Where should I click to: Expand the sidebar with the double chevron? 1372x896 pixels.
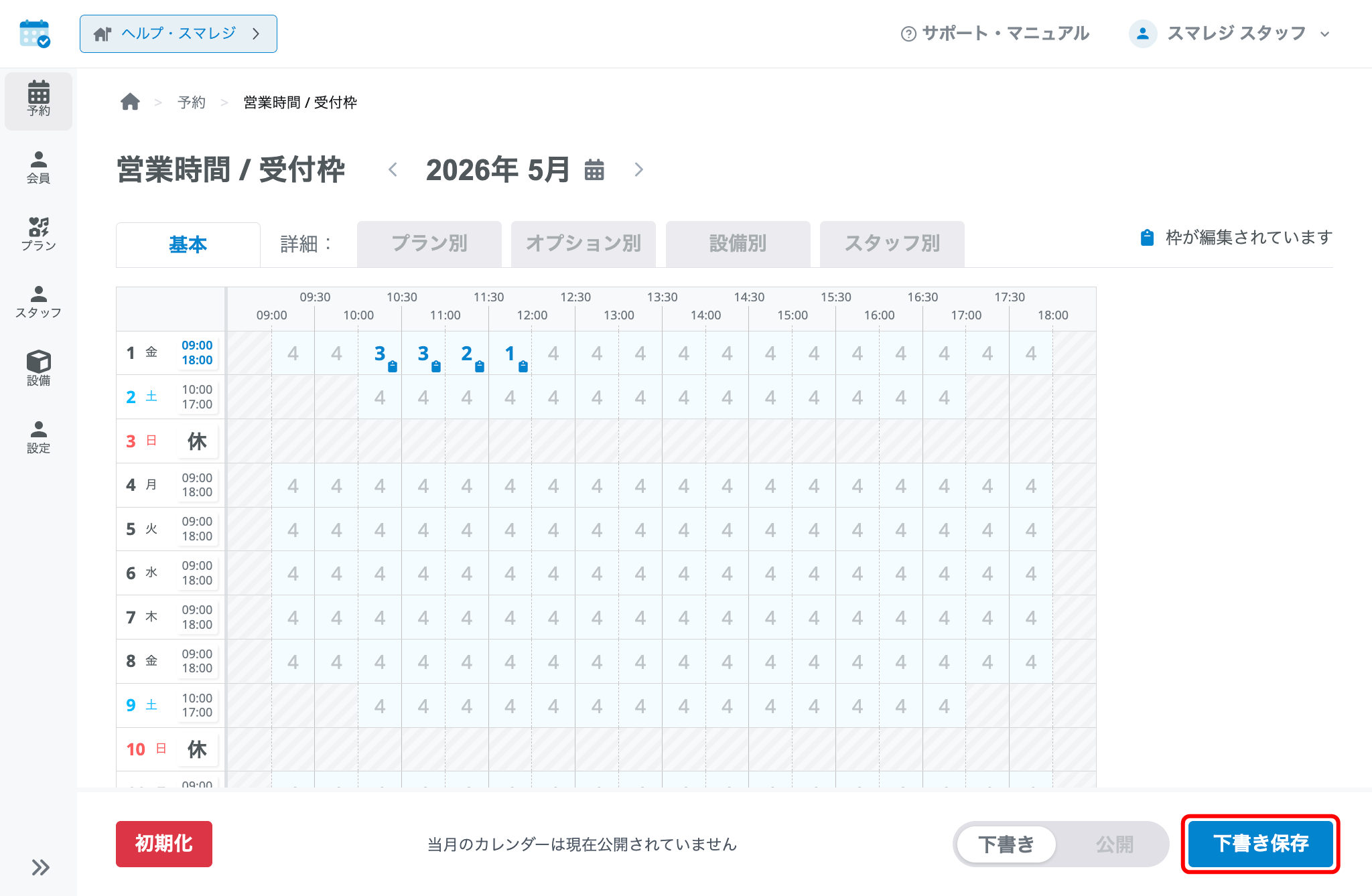41,867
